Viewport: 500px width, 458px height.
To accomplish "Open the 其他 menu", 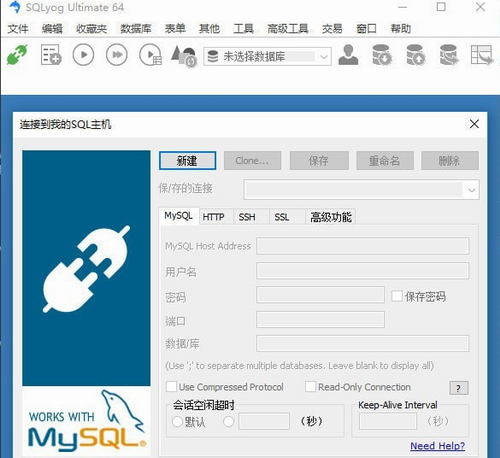I will pos(209,29).
